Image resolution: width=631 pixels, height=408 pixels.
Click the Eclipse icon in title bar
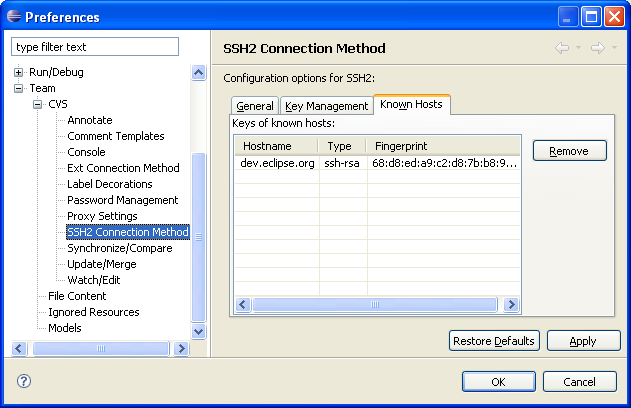(x=14, y=16)
